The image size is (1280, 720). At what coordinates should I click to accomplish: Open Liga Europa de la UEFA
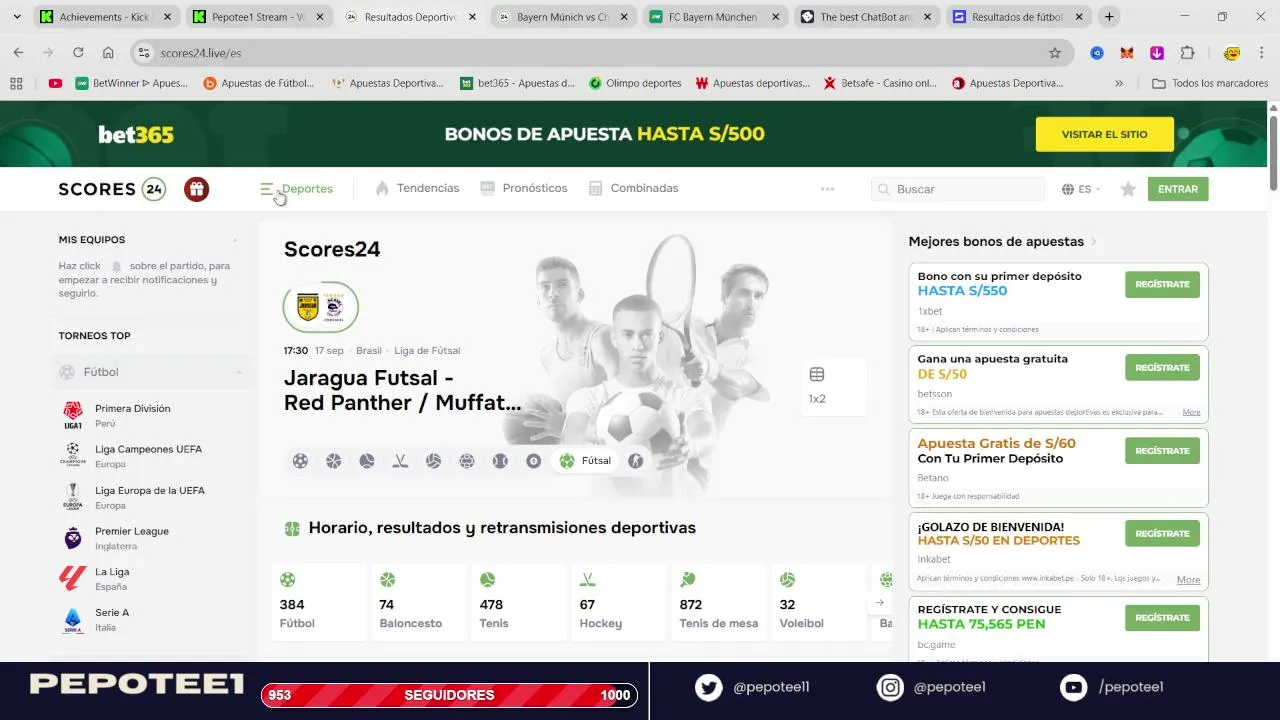coord(151,497)
